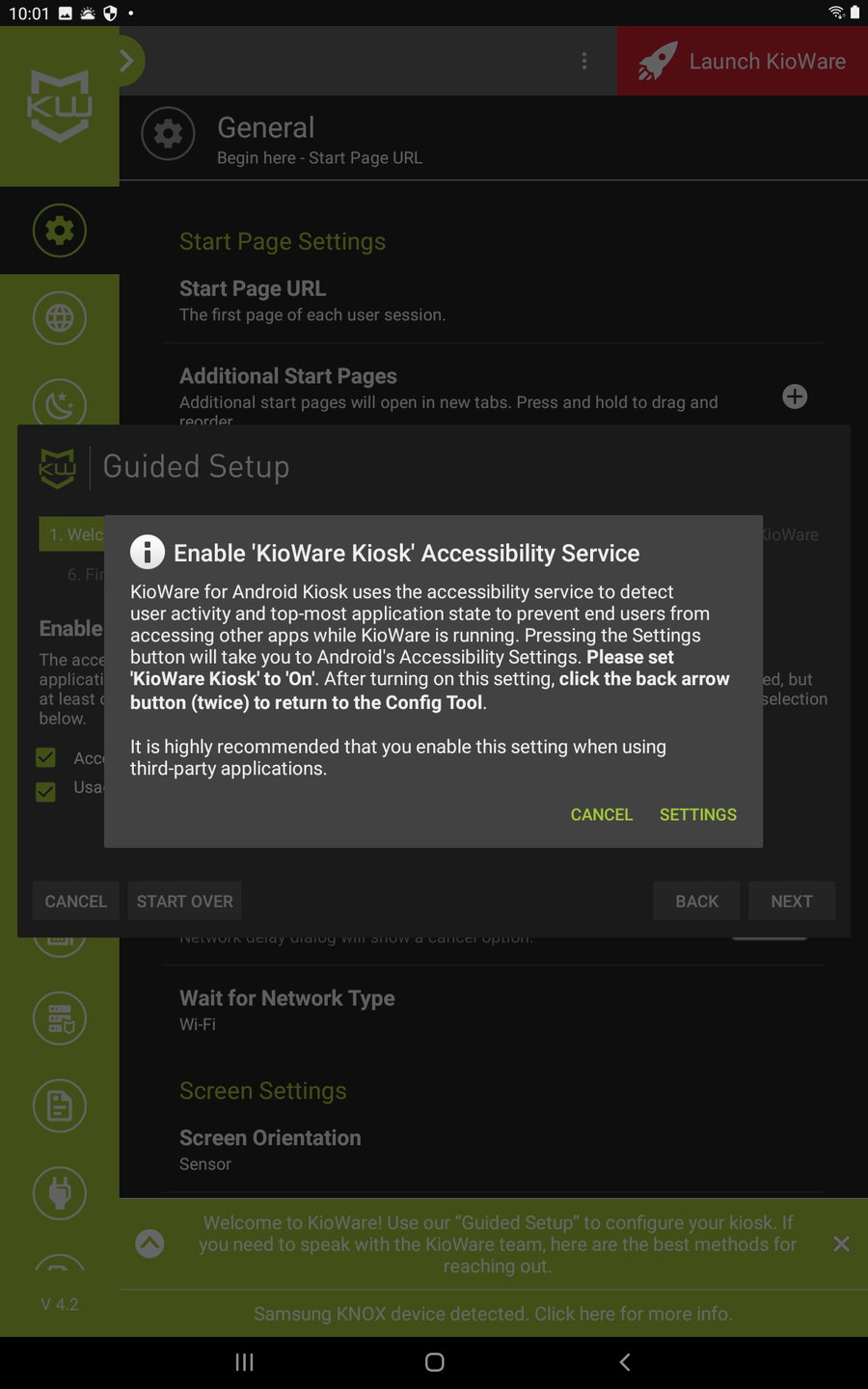The width and height of the screenshot is (868, 1389).
Task: Collapse the welcome banner with up arrow
Action: pos(149,1243)
